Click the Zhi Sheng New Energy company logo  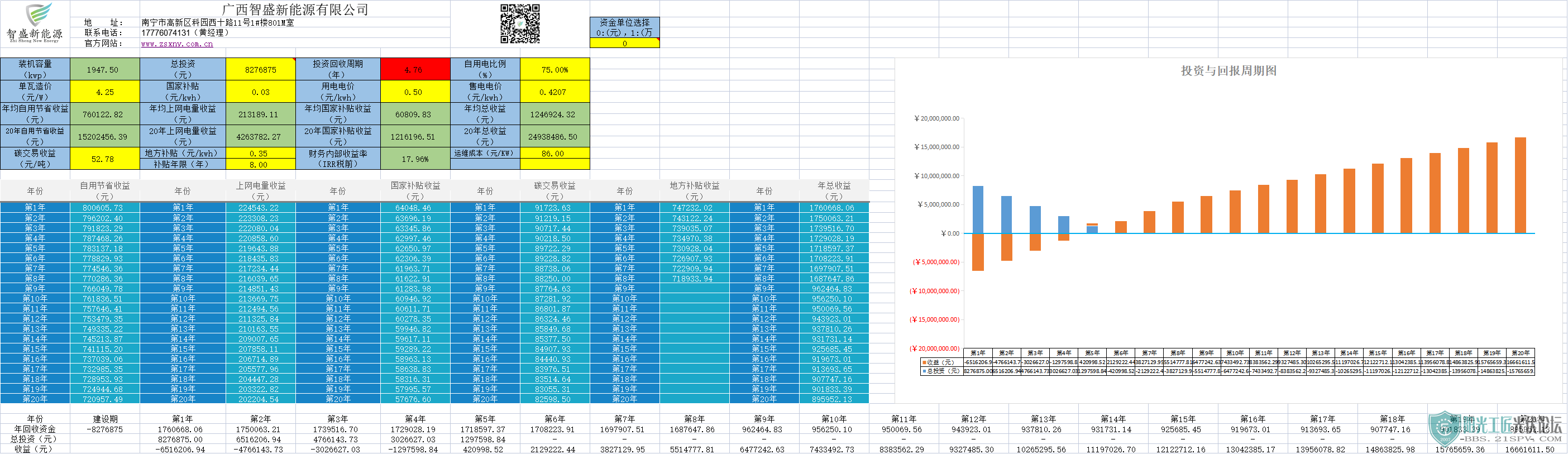[x=35, y=23]
